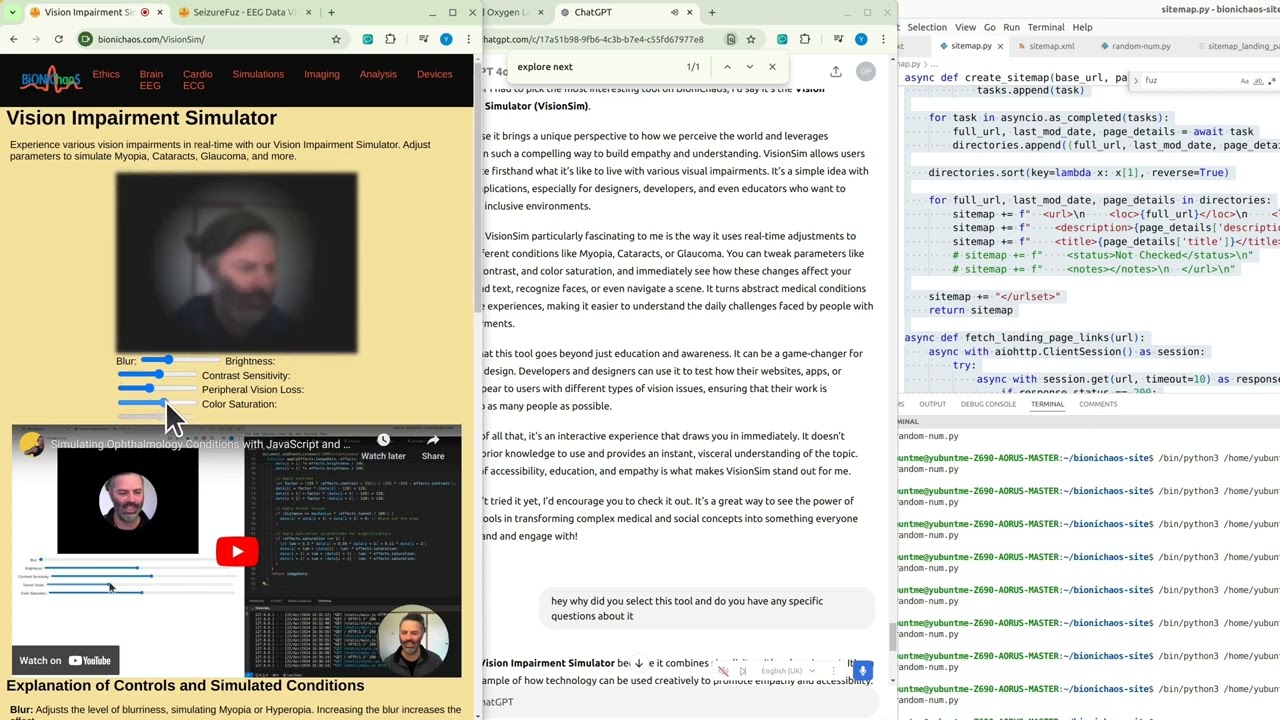Switch to the COMMENTS panel tab
1280x720 pixels.
[1098, 404]
